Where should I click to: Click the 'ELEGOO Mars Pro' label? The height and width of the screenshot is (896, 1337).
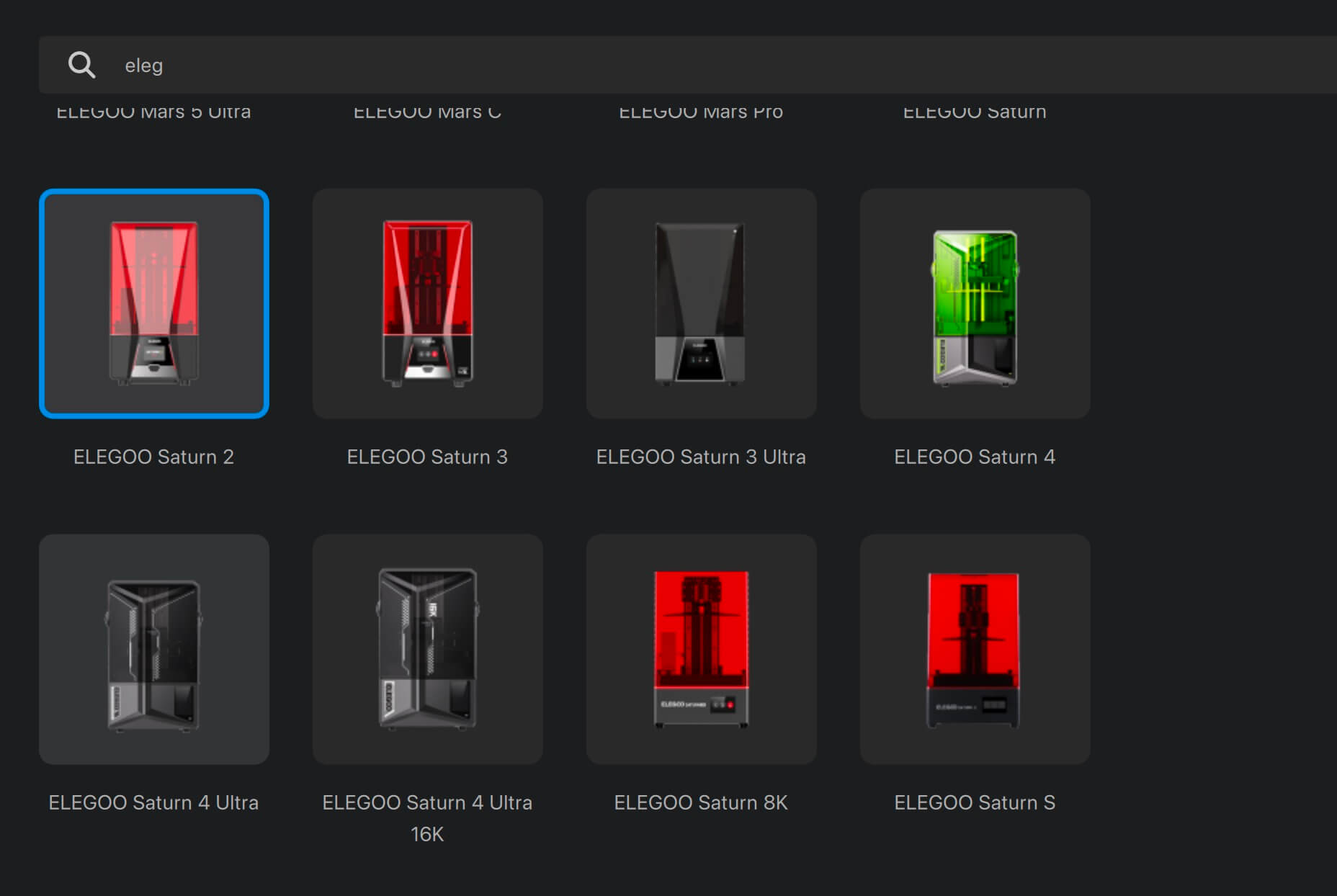coord(702,112)
